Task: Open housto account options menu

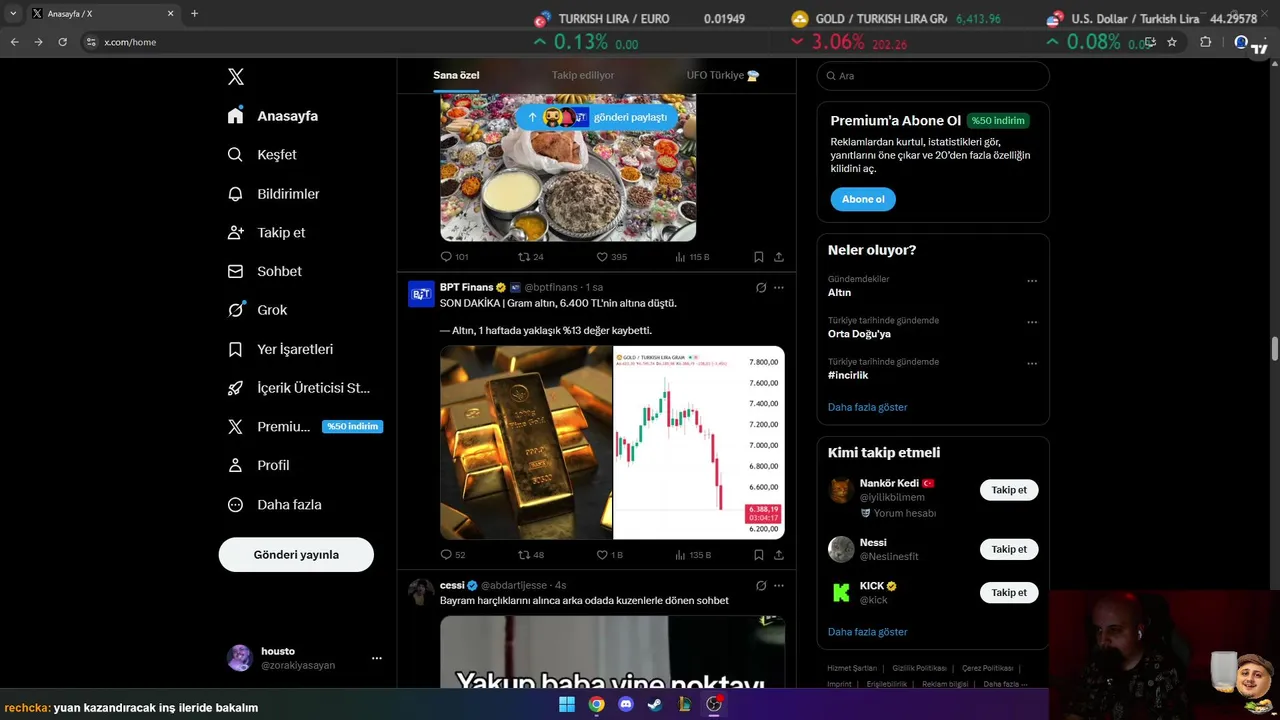Action: pyautogui.click(x=376, y=658)
